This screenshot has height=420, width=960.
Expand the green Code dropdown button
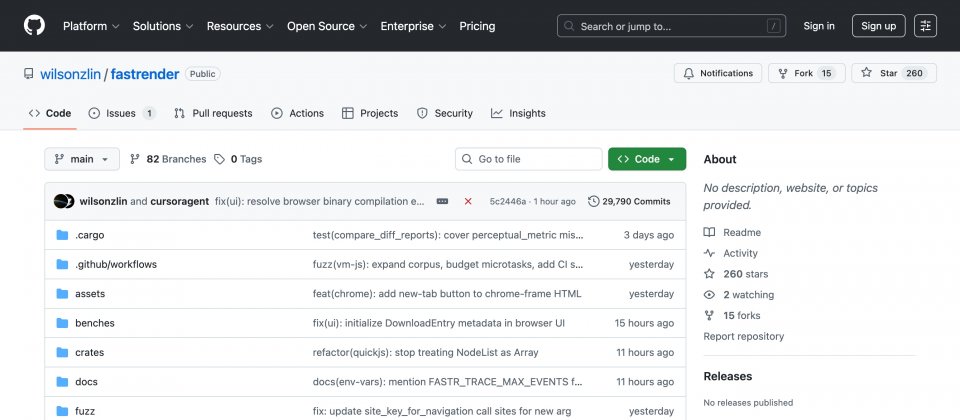646,159
